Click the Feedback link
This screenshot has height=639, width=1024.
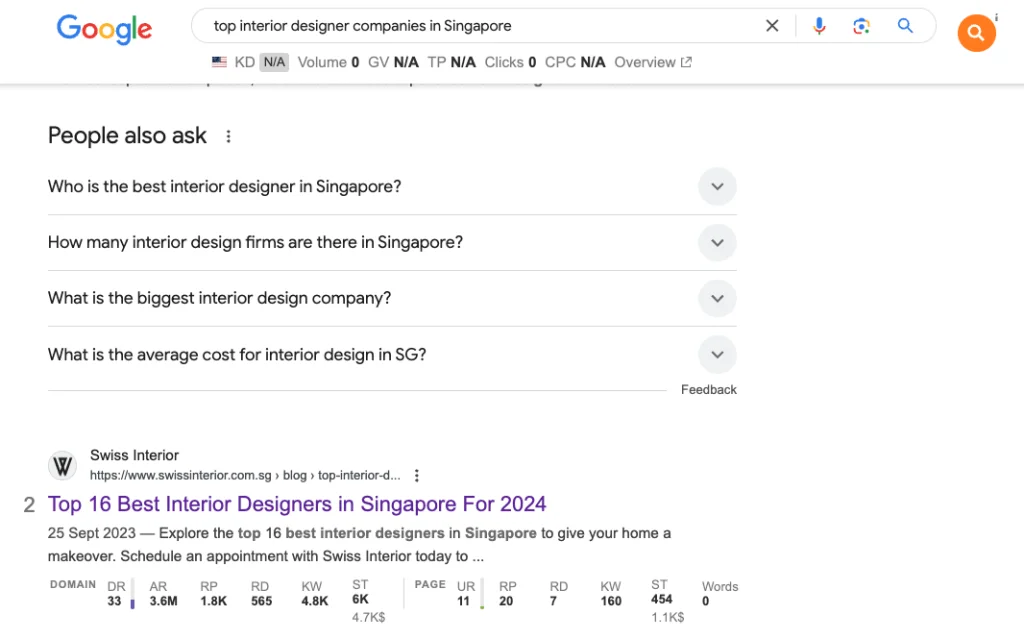coord(708,390)
